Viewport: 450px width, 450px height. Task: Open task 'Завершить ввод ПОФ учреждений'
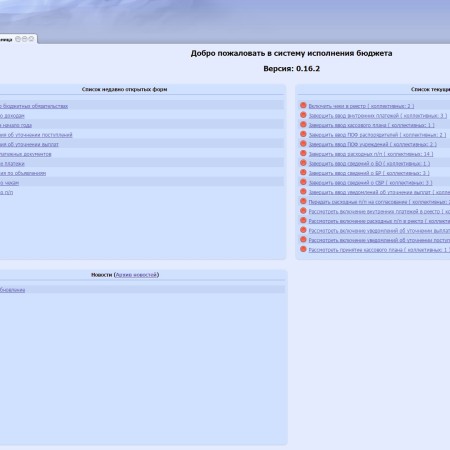point(372,144)
